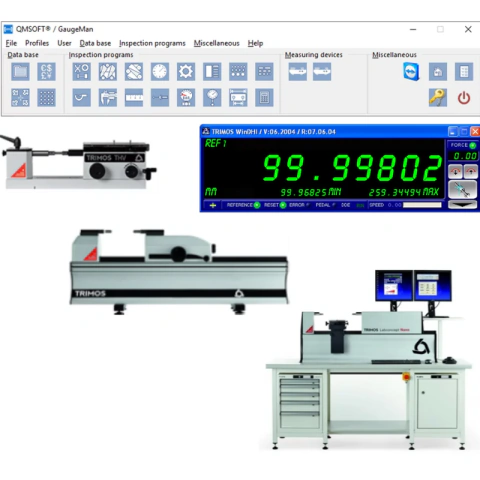480x480 pixels.
Task: Open the ruler scale inspection program
Action: pos(134,98)
